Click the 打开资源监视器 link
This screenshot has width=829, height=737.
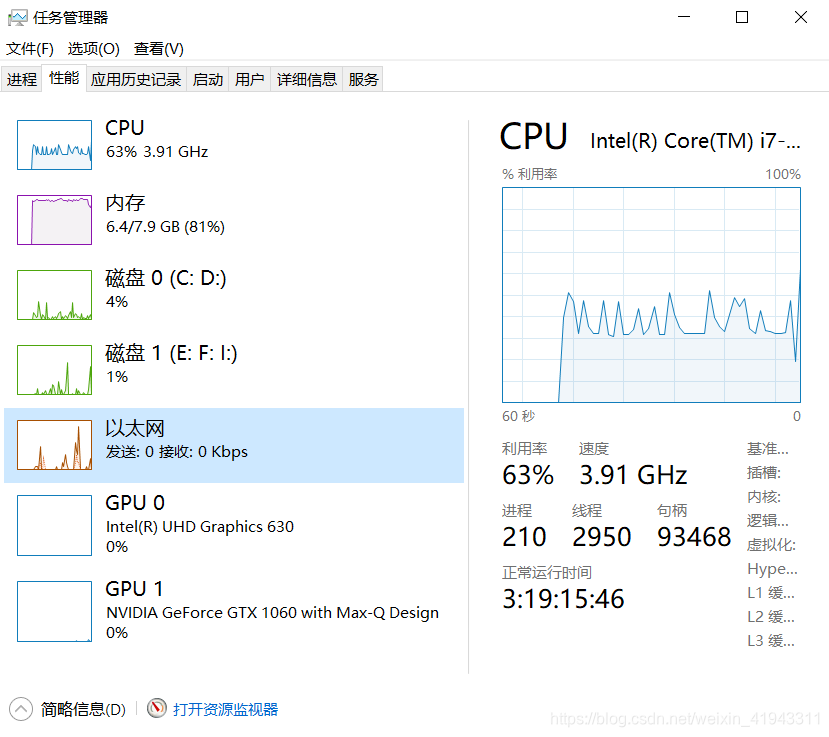[x=226, y=709]
